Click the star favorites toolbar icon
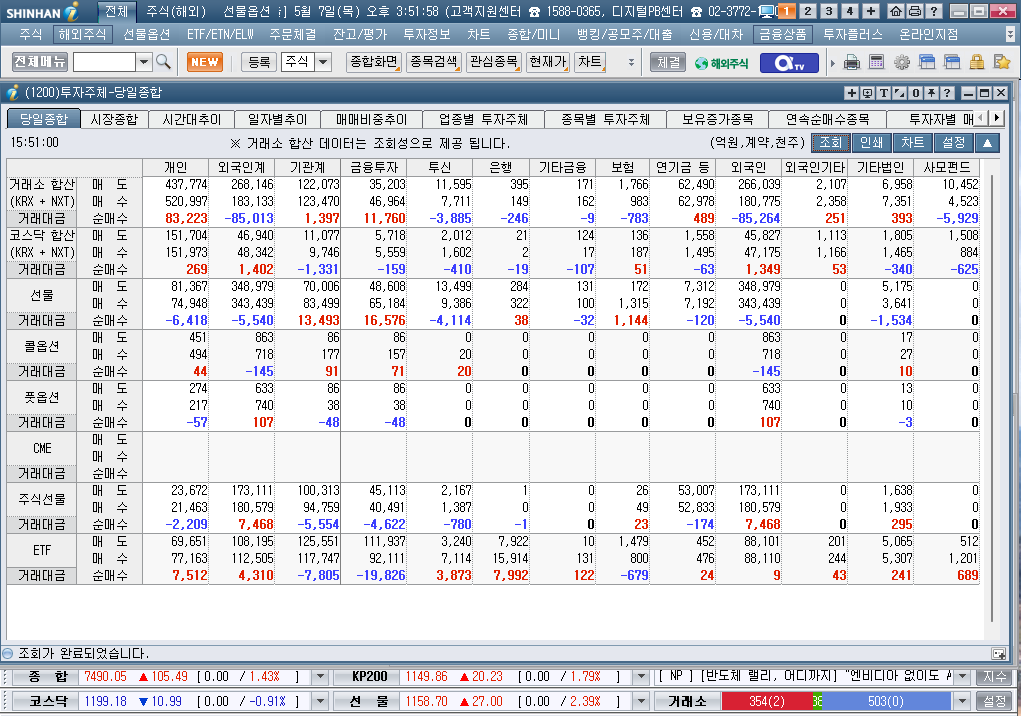The width and height of the screenshot is (1021, 716). pos(1001,62)
